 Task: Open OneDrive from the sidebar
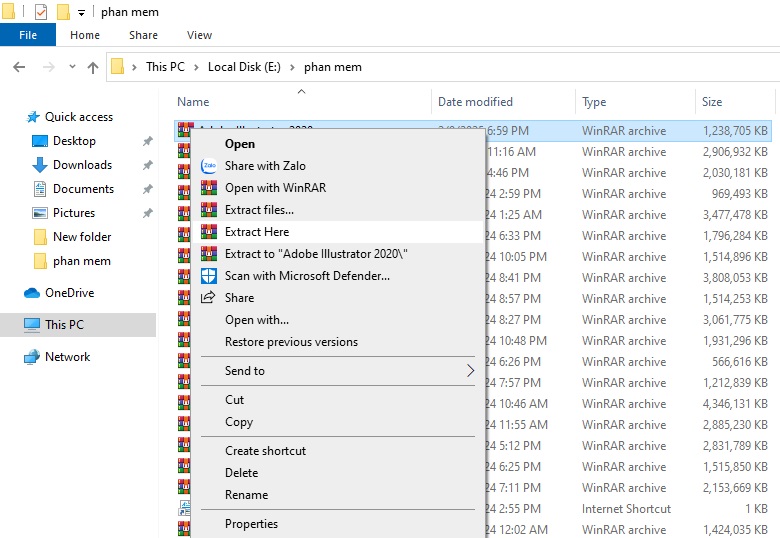[68, 293]
